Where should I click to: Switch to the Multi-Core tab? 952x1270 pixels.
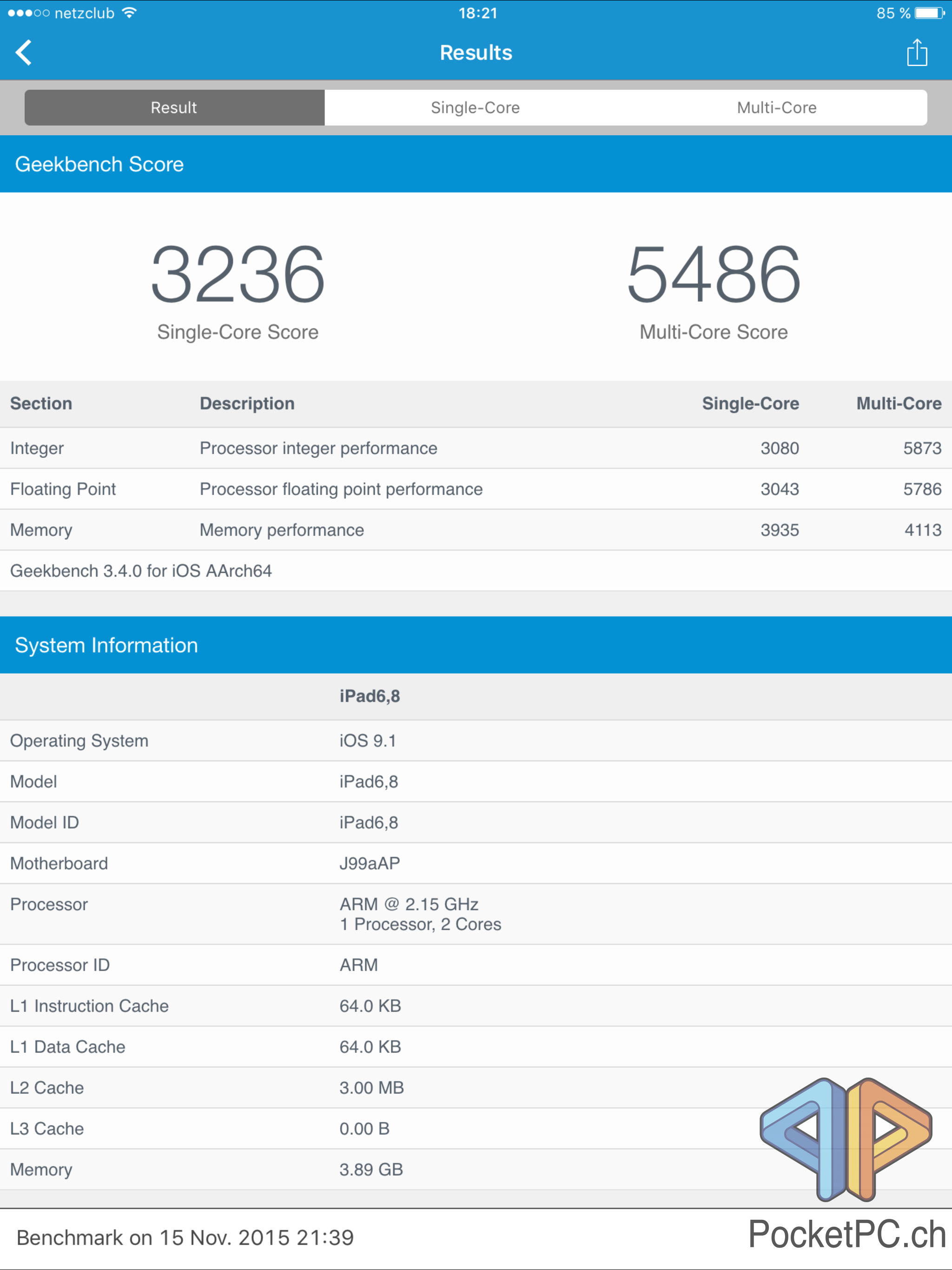tap(776, 107)
